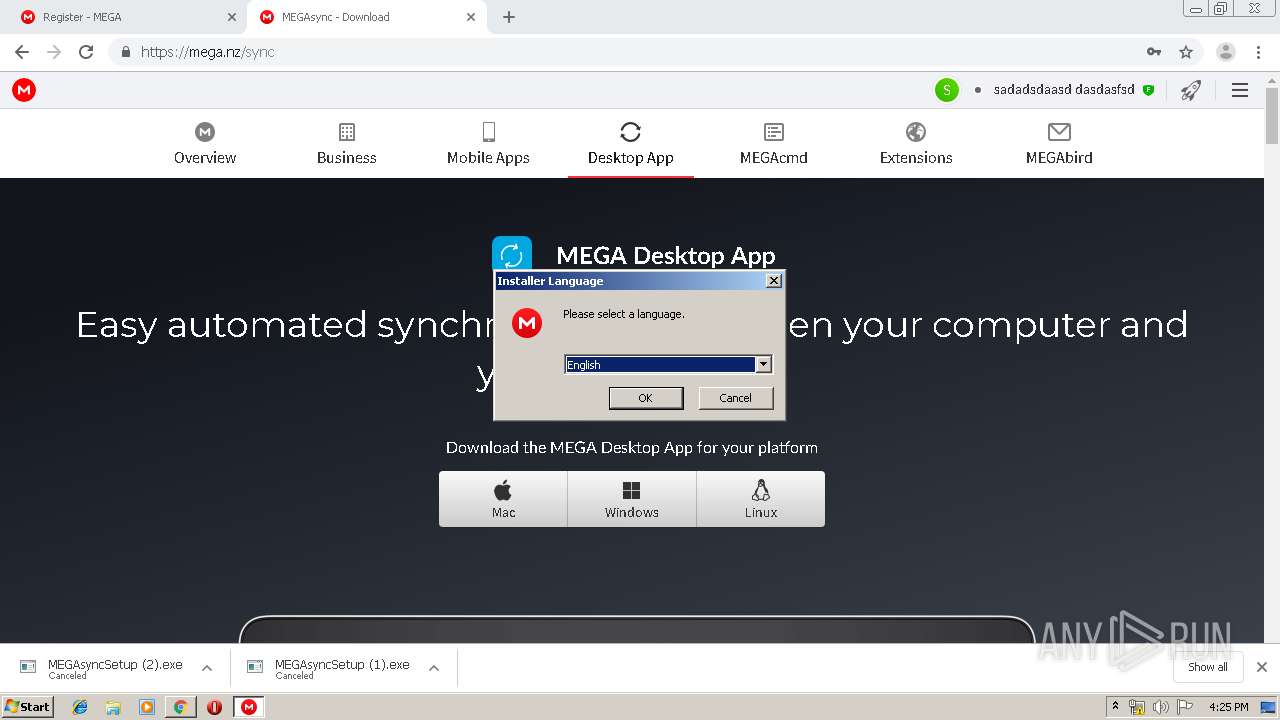The width and height of the screenshot is (1280, 720).
Task: Cancel the Installer Language dialog
Action: [x=735, y=398]
